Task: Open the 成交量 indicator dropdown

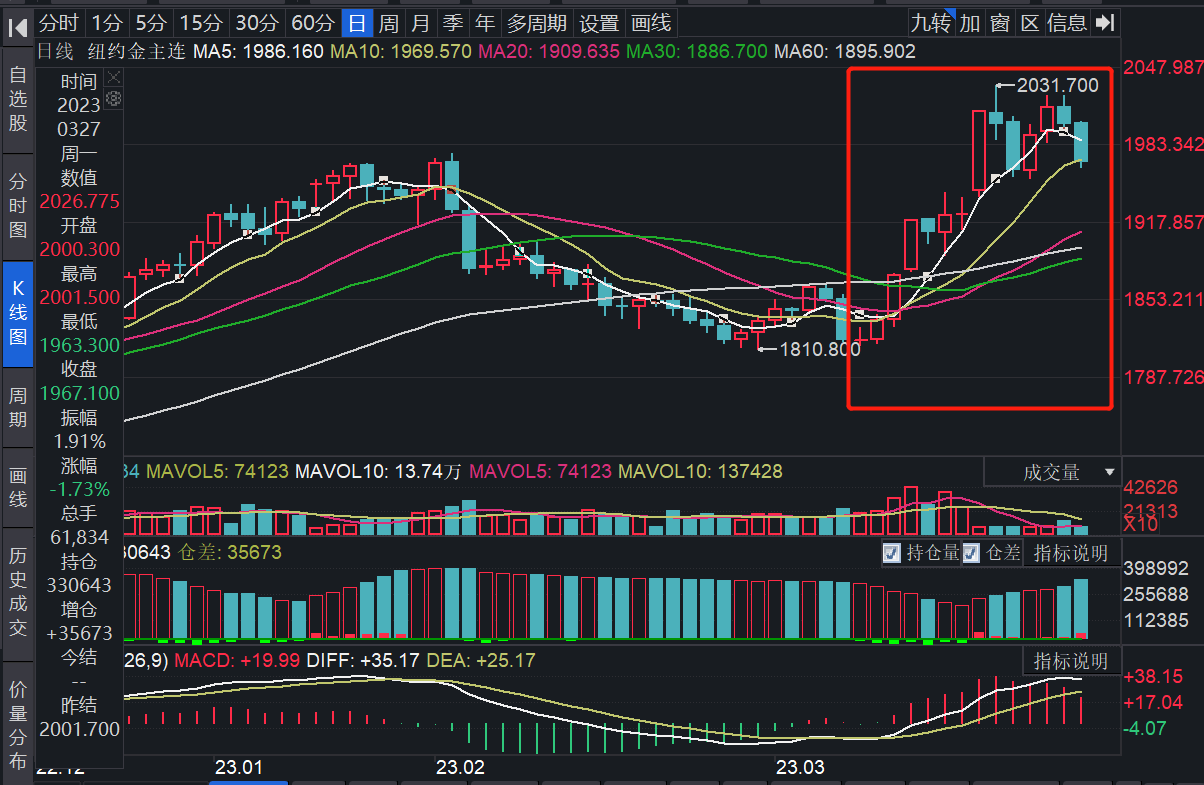Action: [1052, 472]
